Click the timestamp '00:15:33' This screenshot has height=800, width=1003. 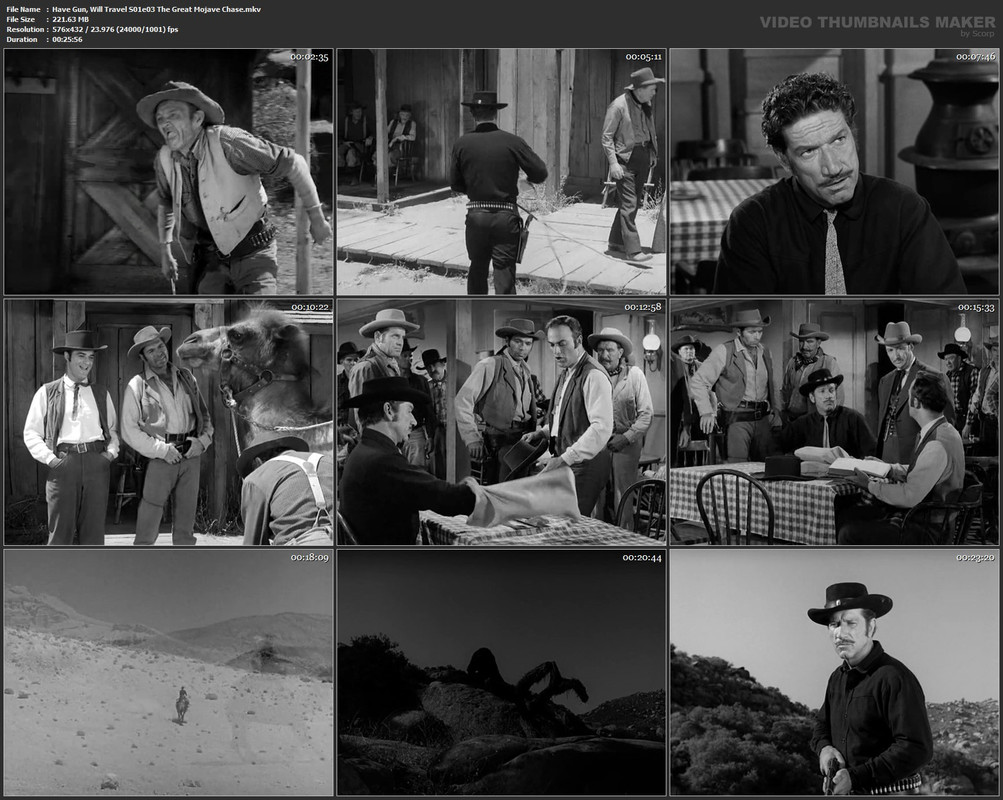coord(975,307)
